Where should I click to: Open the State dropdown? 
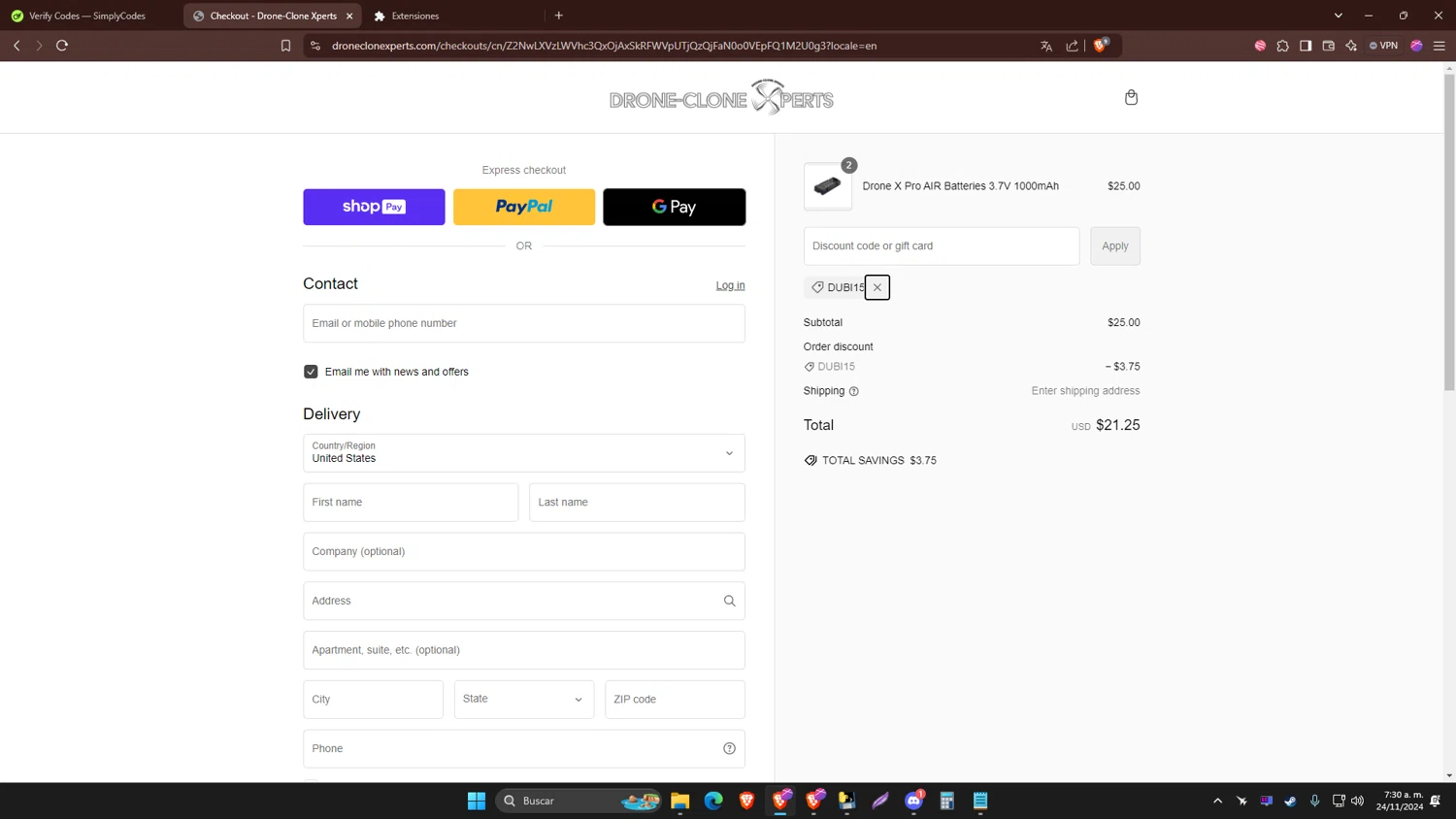[x=524, y=700]
